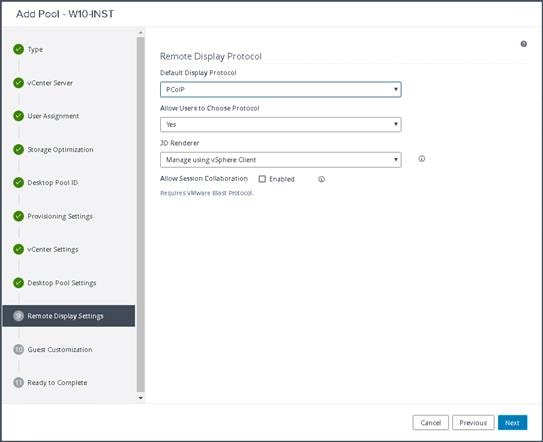
Task: Click the 'Requires VMware Blast Protocol' note
Action: point(206,193)
